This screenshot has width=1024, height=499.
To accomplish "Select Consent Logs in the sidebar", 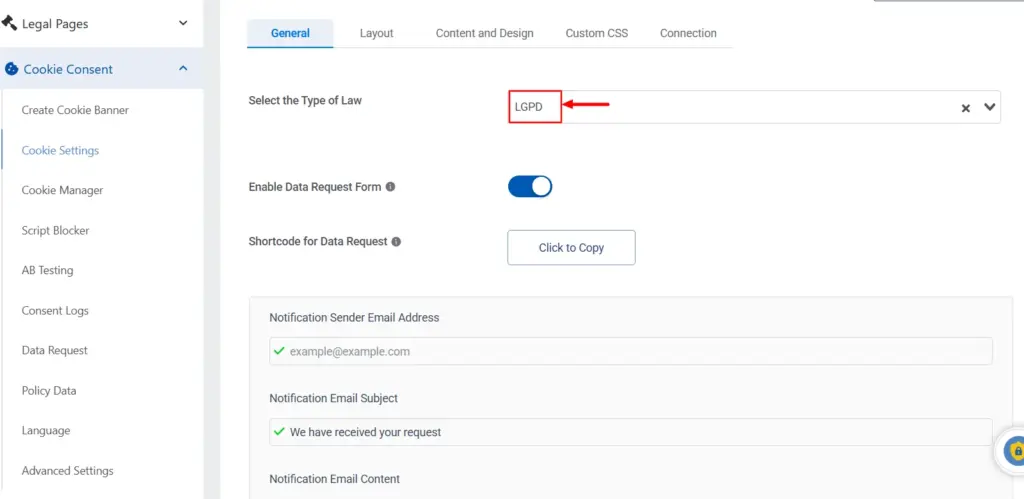I will 55,311.
